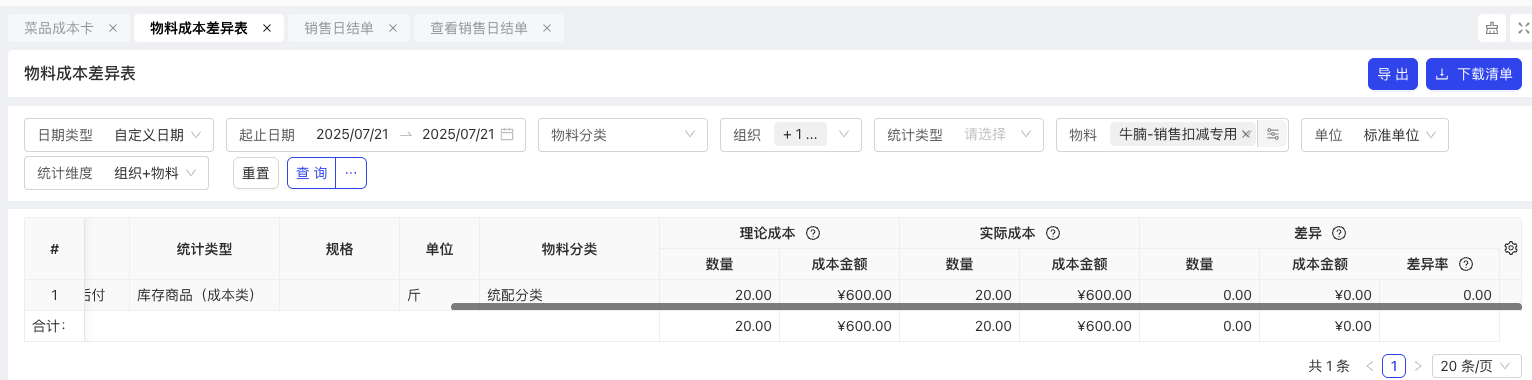The height and width of the screenshot is (380, 1532).
Task: Switch to the 查看销售日结单 tab
Action: pyautogui.click(x=479, y=28)
